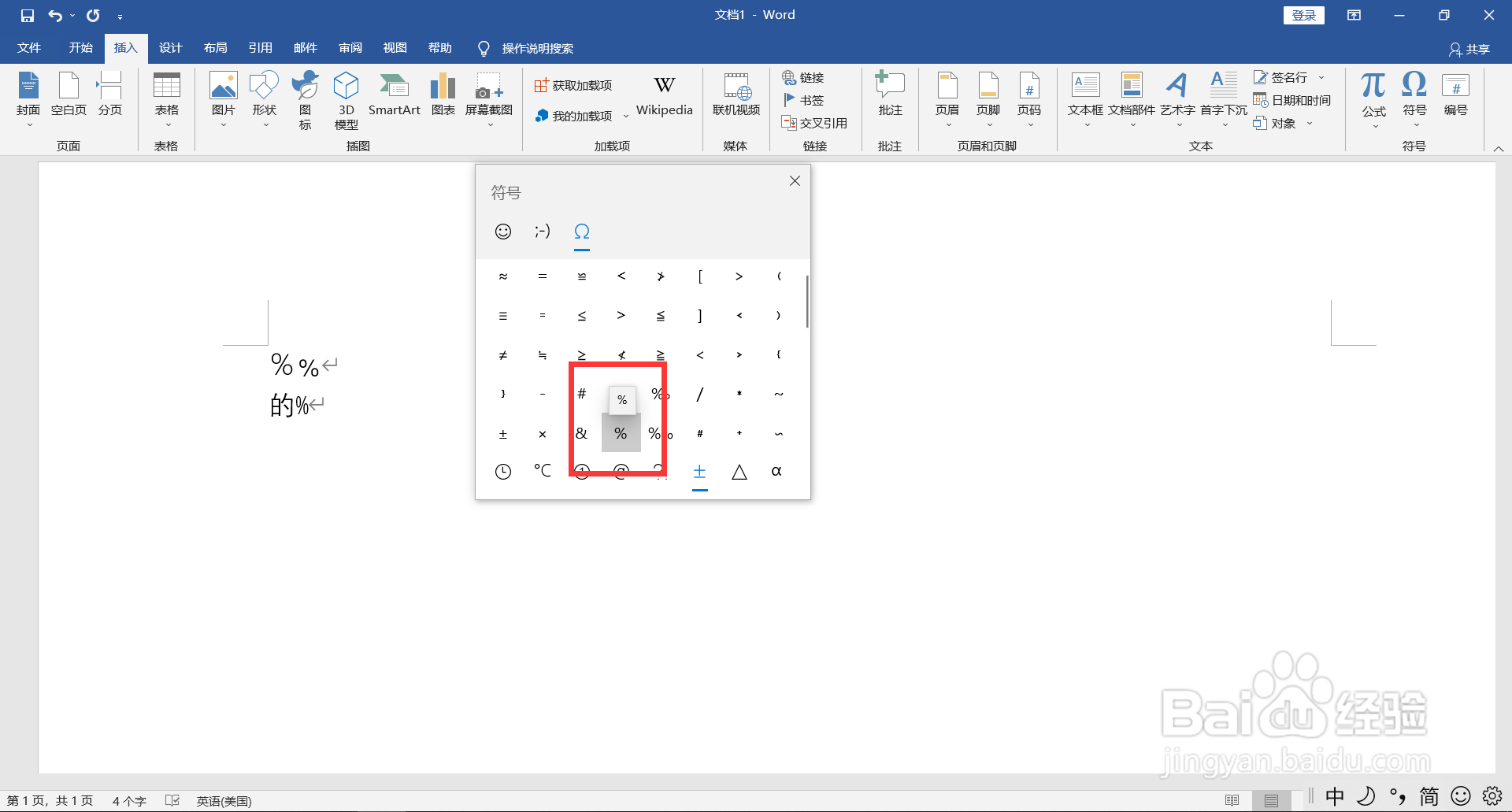Click the Icons (图标) button
The height and width of the screenshot is (812, 1512).
click(x=305, y=99)
